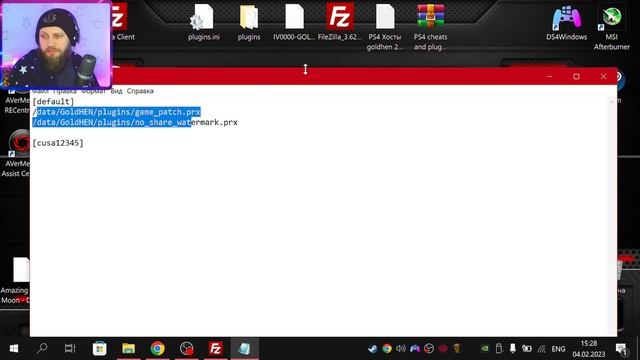640x360 pixels.
Task: Click the Safely Remove USB tray icon
Action: pyautogui.click(x=499, y=349)
